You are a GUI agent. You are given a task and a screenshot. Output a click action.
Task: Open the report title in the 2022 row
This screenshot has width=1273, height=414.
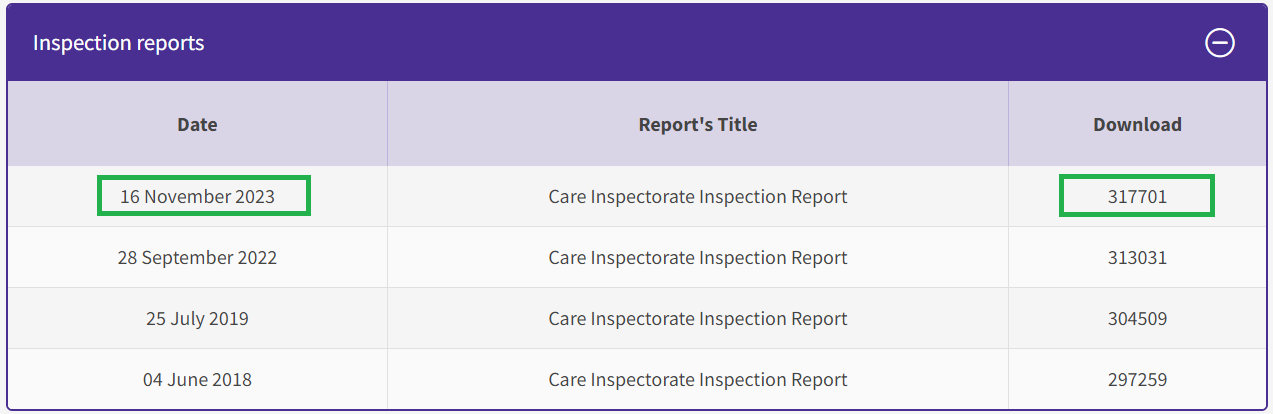(x=698, y=257)
